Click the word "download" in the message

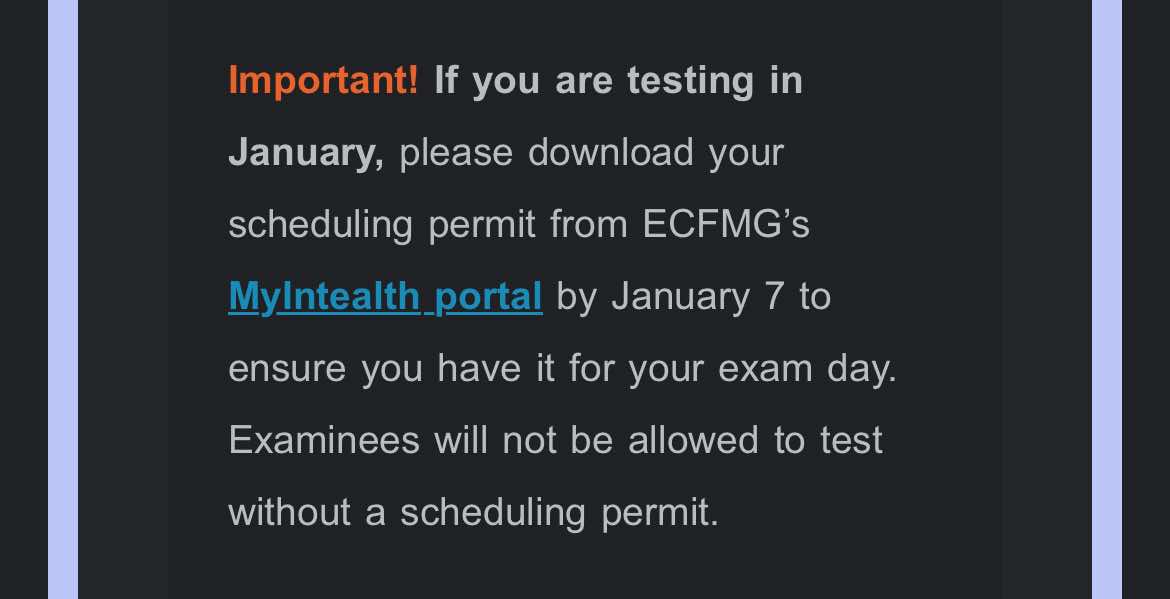[x=610, y=153]
